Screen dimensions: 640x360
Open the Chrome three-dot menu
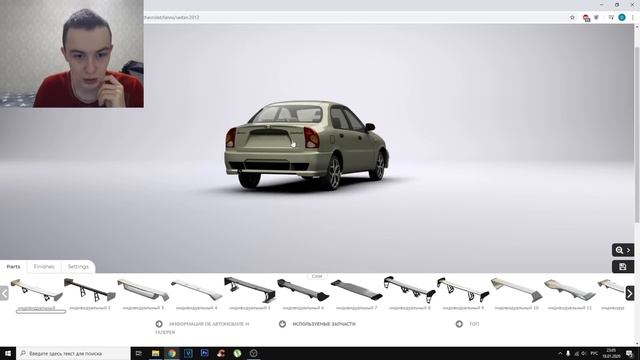(x=633, y=18)
